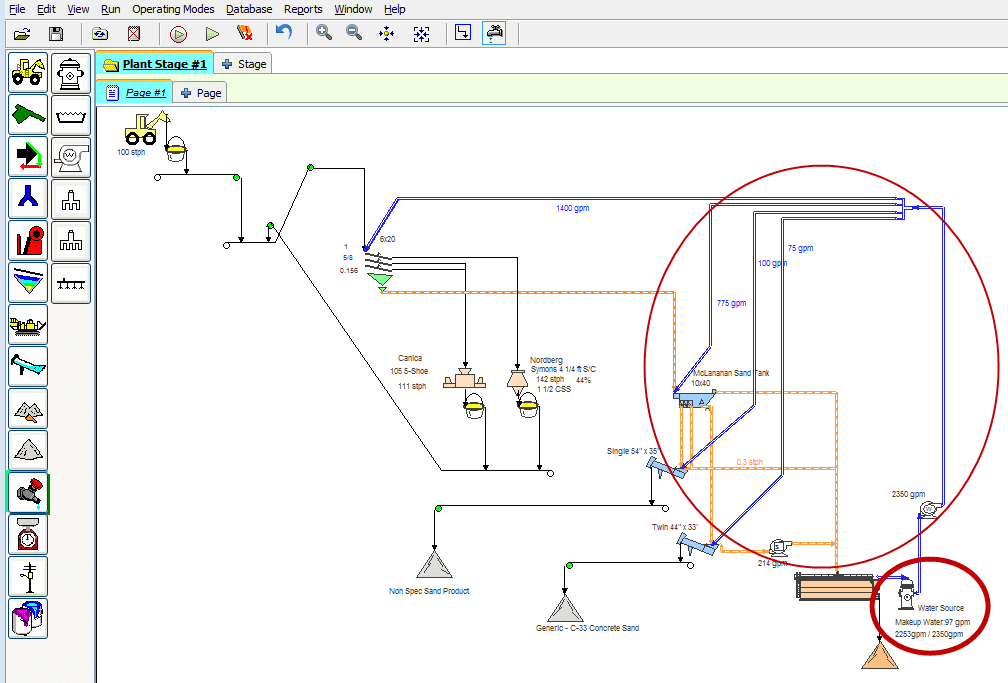The image size is (1008, 683).
Task: Toggle the water faucet tool in sidebar
Action: (x=28, y=493)
